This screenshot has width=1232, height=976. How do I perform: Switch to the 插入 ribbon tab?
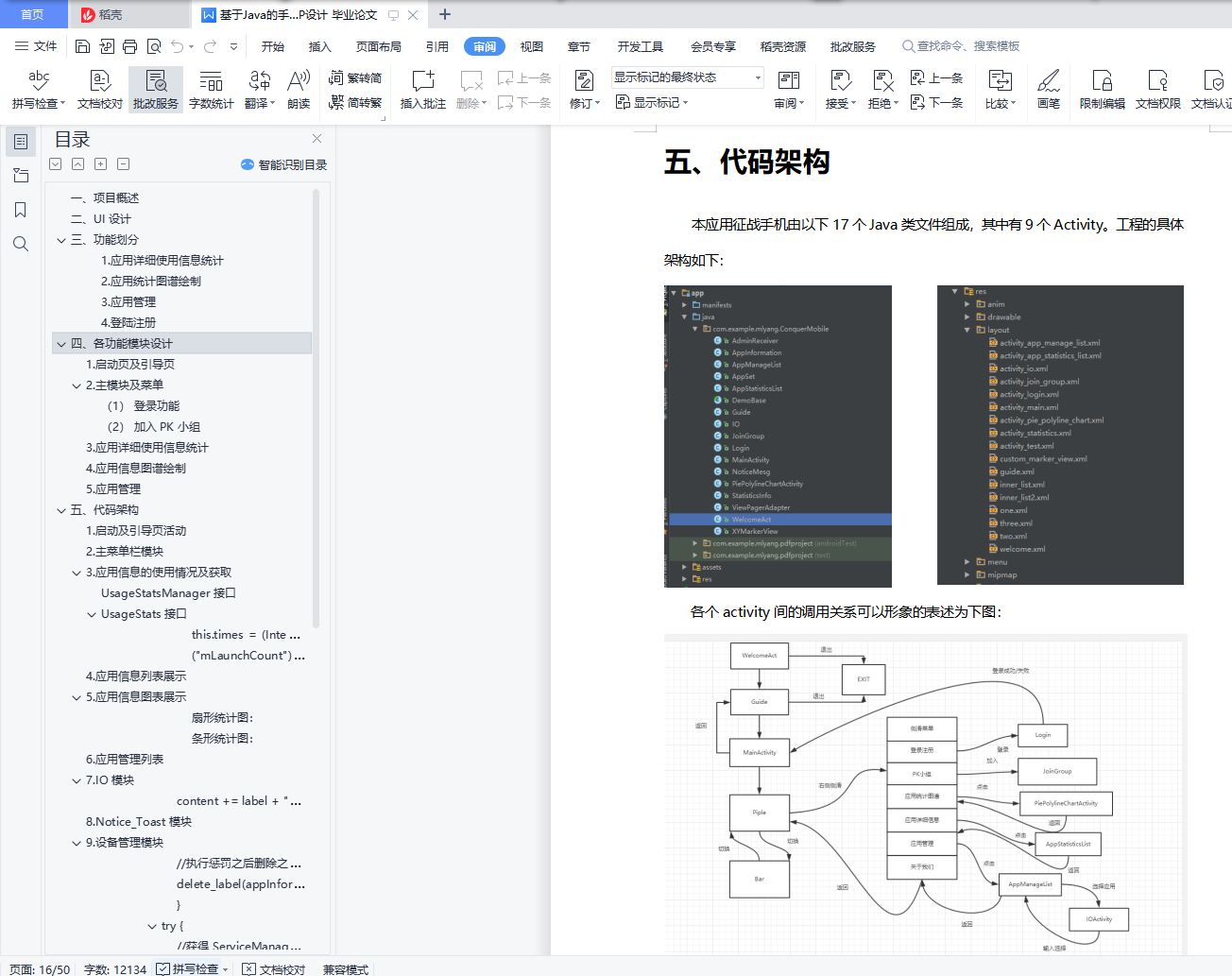pyautogui.click(x=320, y=46)
